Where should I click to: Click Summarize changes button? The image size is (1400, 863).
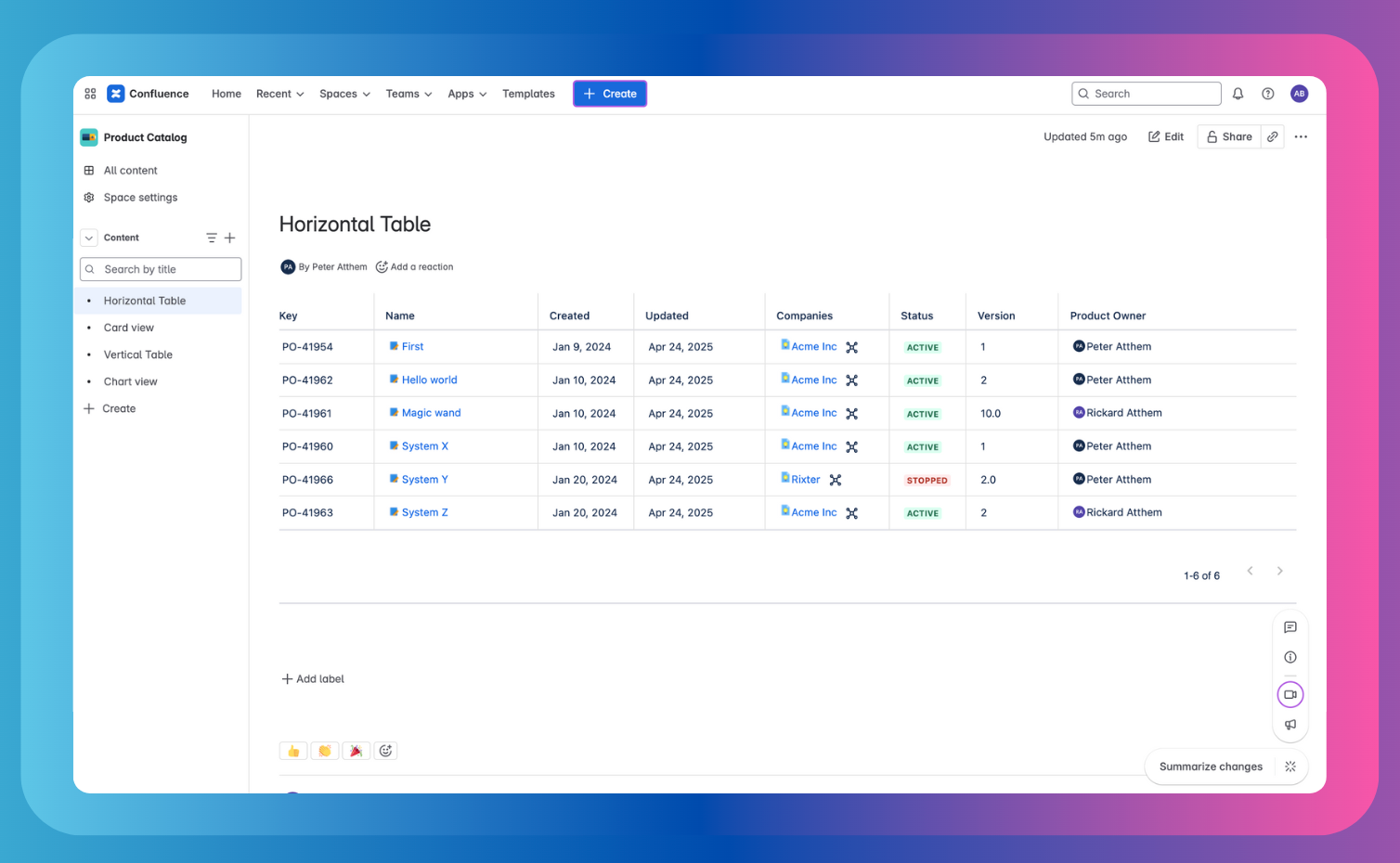click(1211, 766)
